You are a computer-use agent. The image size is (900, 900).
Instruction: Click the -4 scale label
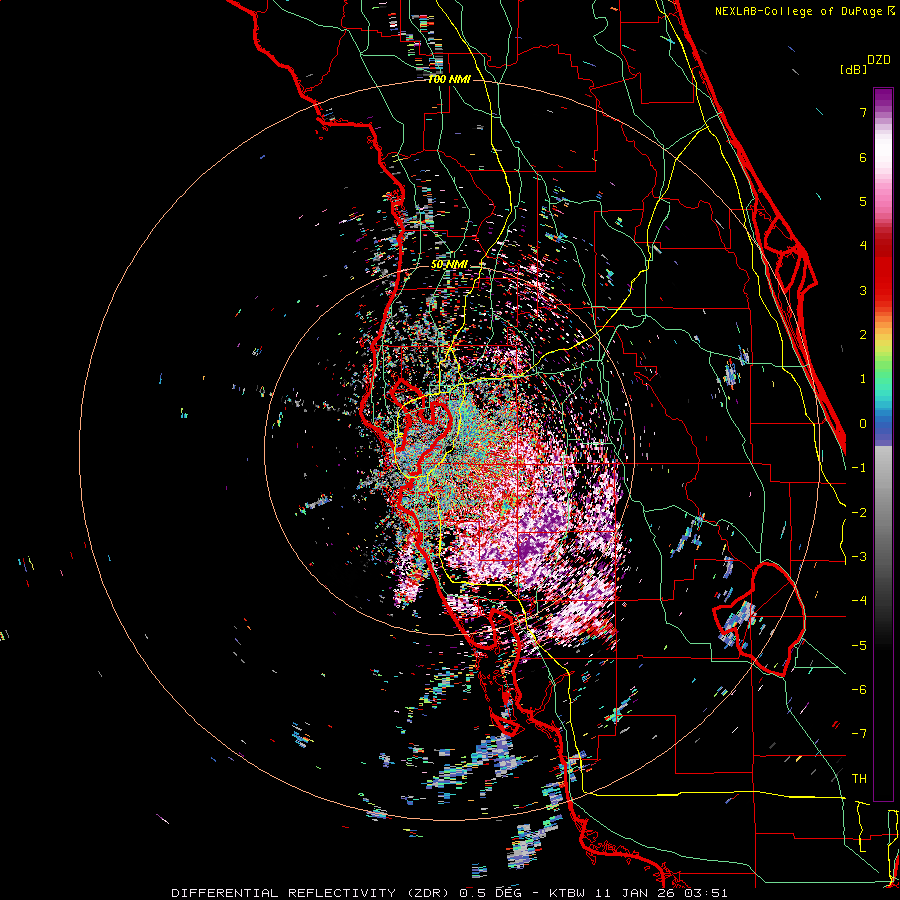[x=859, y=601]
